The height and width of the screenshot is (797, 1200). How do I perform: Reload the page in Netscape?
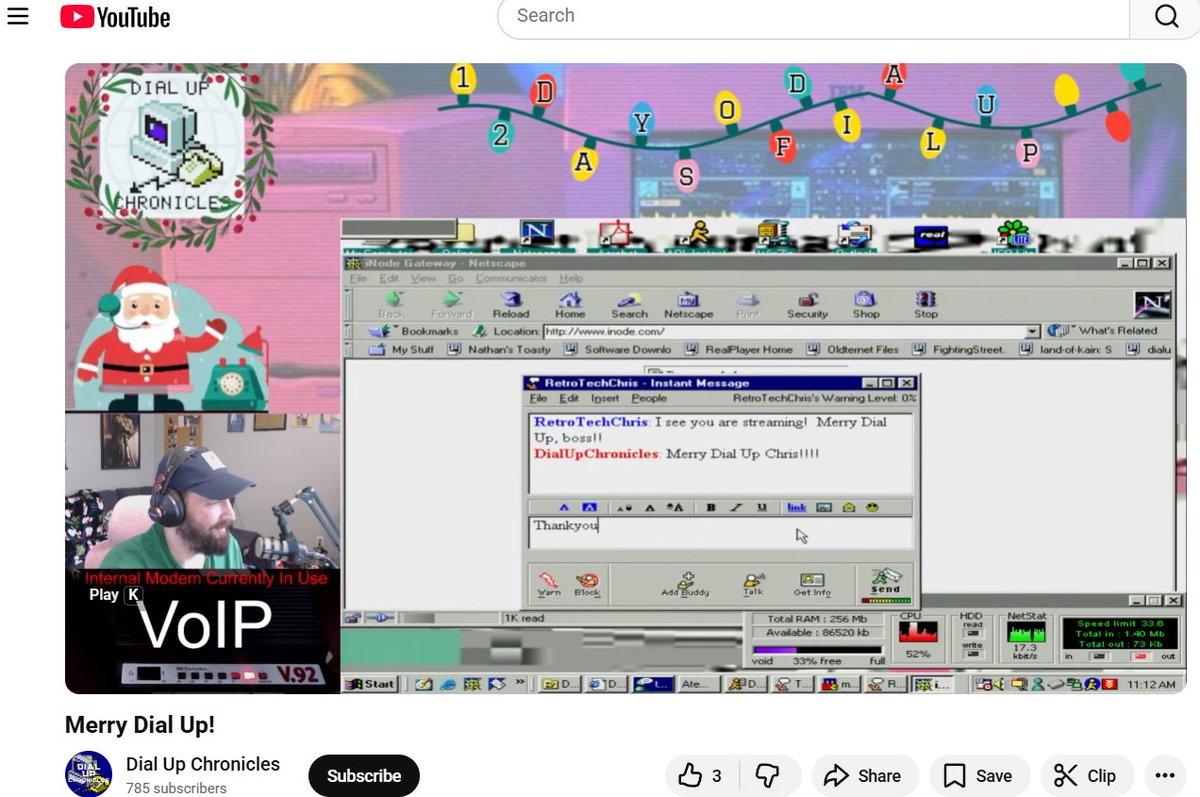(511, 304)
